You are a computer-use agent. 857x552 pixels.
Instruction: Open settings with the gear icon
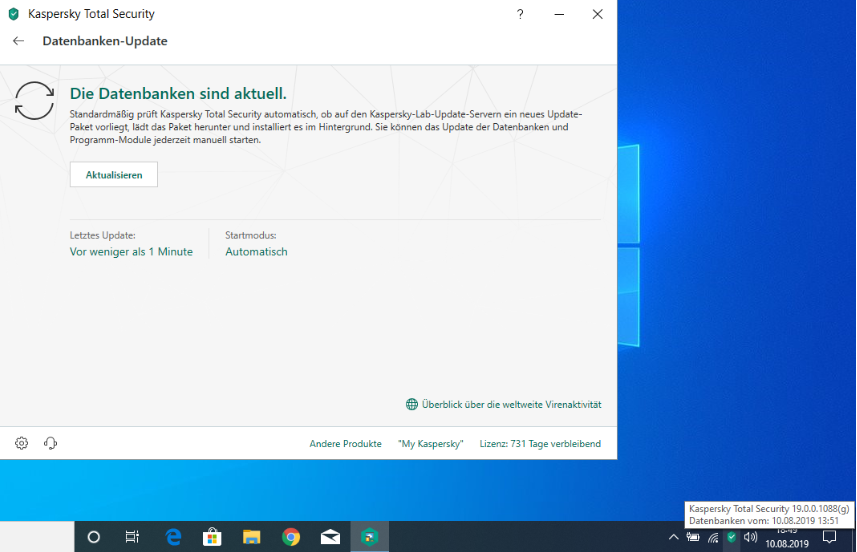pos(21,443)
